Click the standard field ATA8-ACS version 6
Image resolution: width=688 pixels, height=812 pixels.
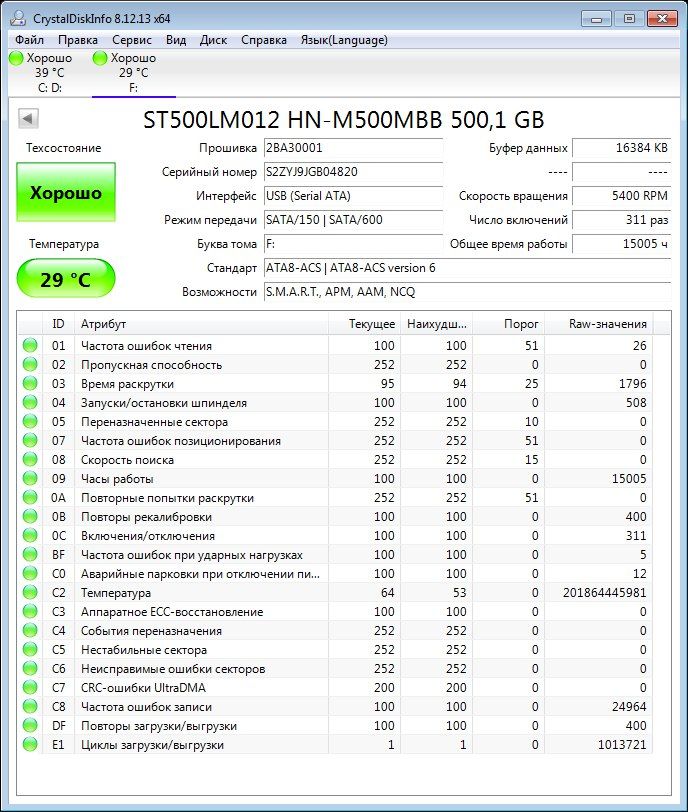[x=467, y=268]
